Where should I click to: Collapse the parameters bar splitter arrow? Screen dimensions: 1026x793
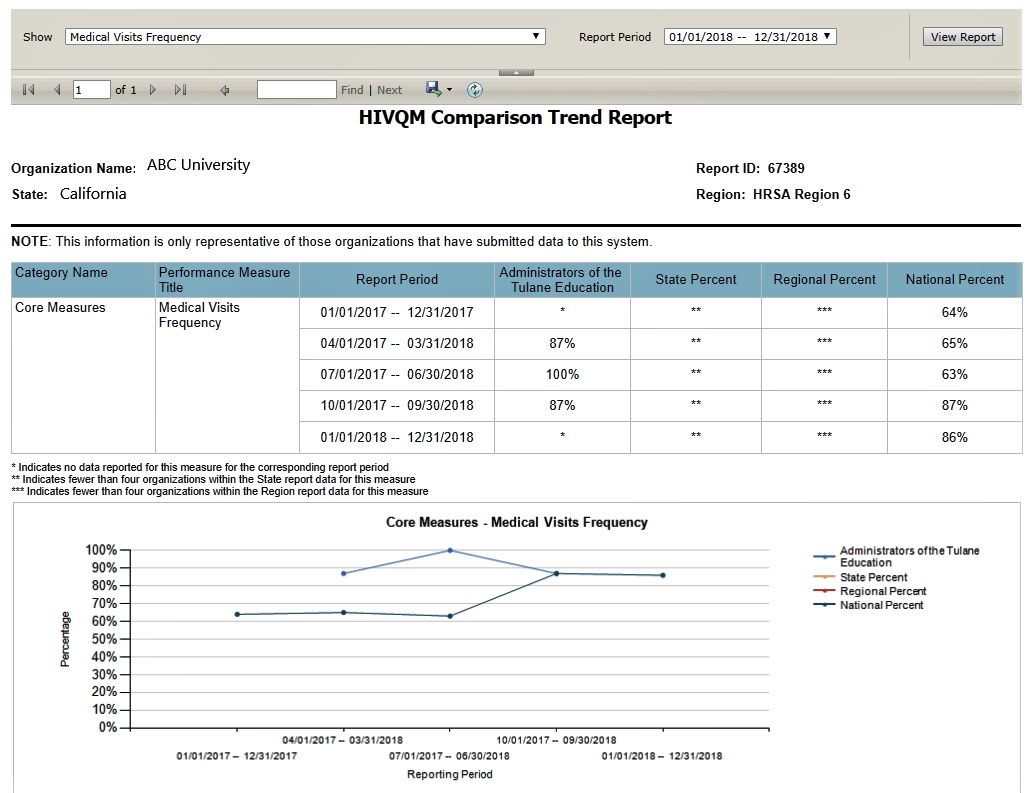516,72
